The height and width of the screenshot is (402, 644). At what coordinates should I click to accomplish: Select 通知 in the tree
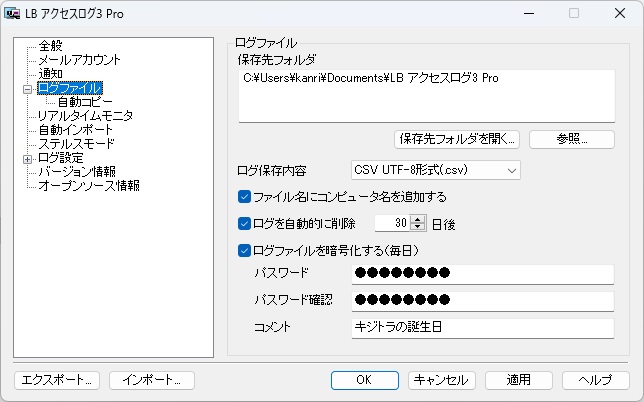tap(51, 74)
